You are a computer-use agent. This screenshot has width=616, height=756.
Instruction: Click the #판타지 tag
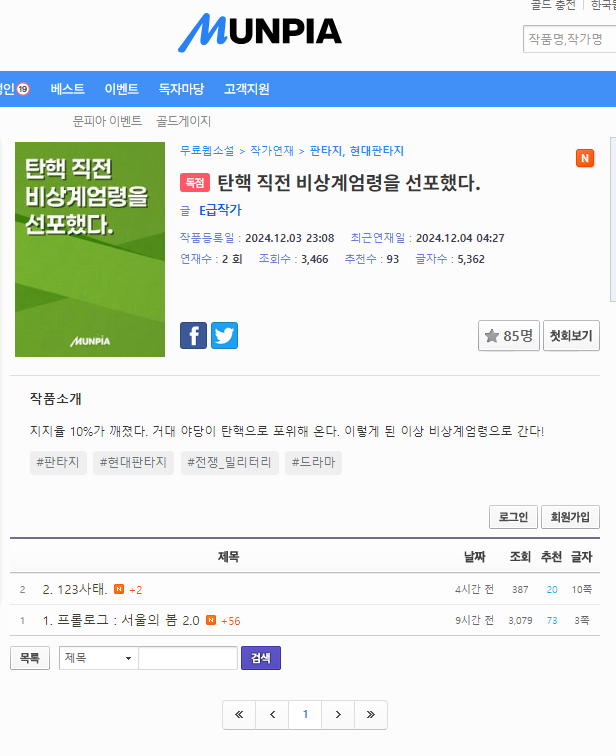(x=58, y=463)
